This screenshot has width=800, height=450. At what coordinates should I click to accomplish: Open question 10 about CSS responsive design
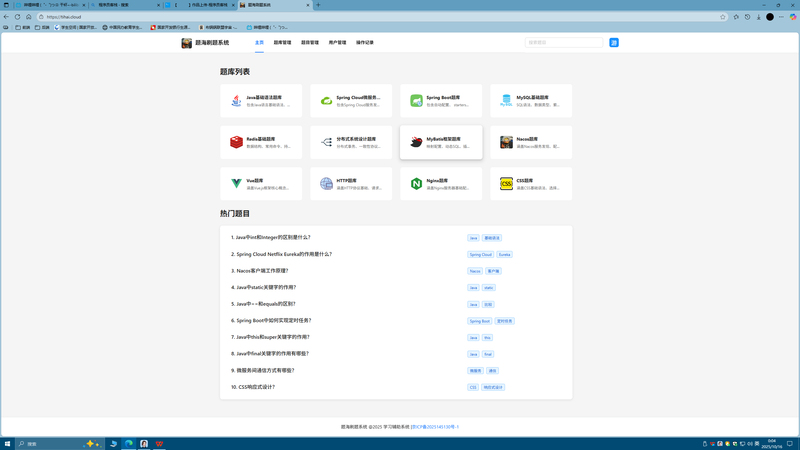253,387
